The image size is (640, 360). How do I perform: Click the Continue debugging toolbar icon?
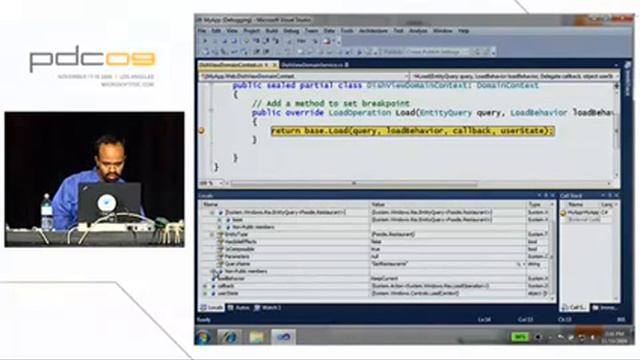point(205,41)
